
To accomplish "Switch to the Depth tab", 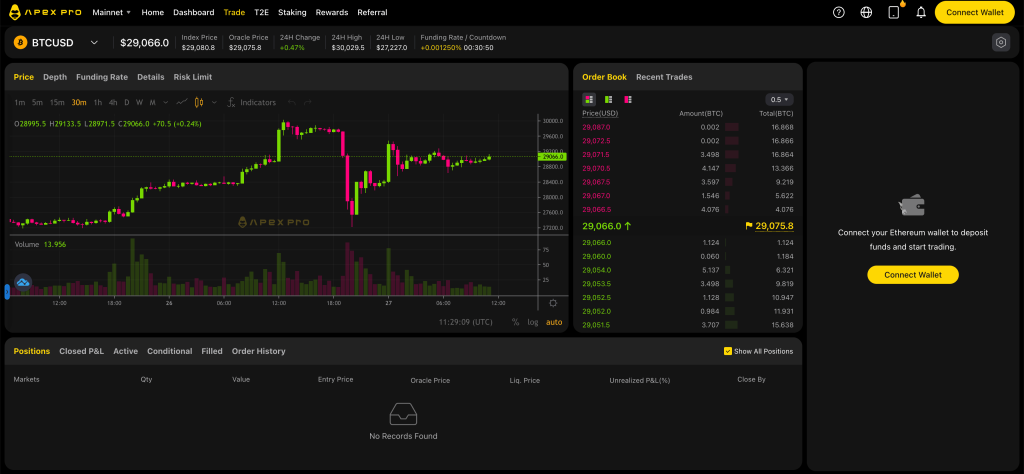I will click(55, 77).
